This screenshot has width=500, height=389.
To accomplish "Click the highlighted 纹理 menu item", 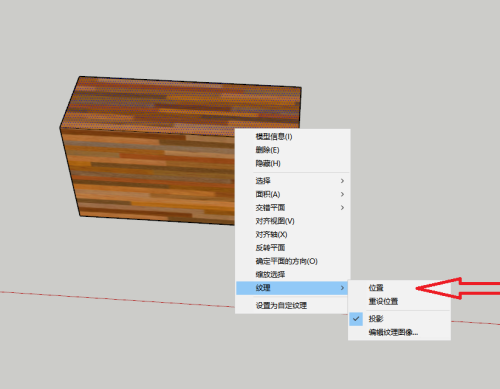I will click(293, 288).
